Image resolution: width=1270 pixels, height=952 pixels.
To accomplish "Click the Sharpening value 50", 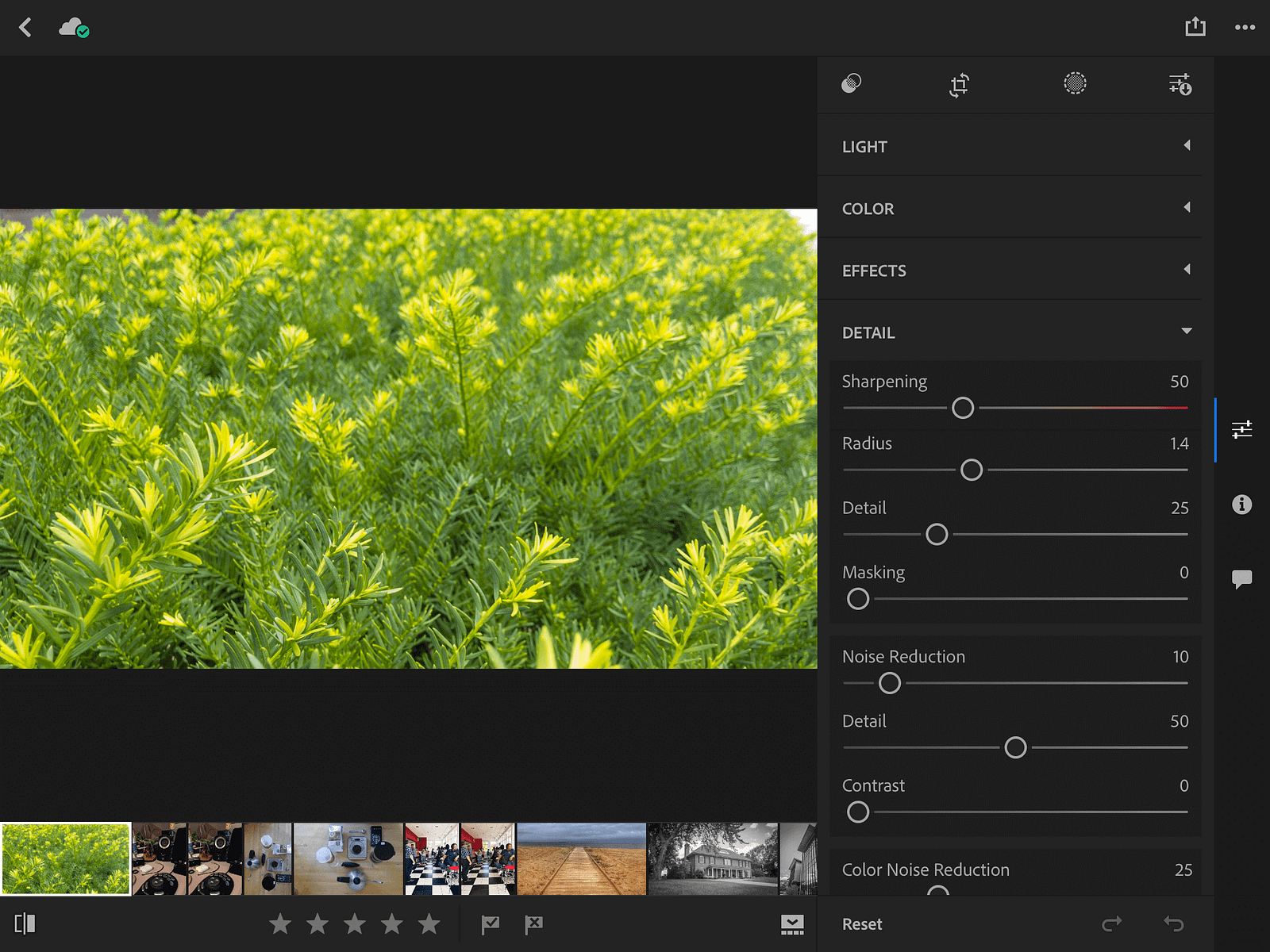I will click(1180, 382).
